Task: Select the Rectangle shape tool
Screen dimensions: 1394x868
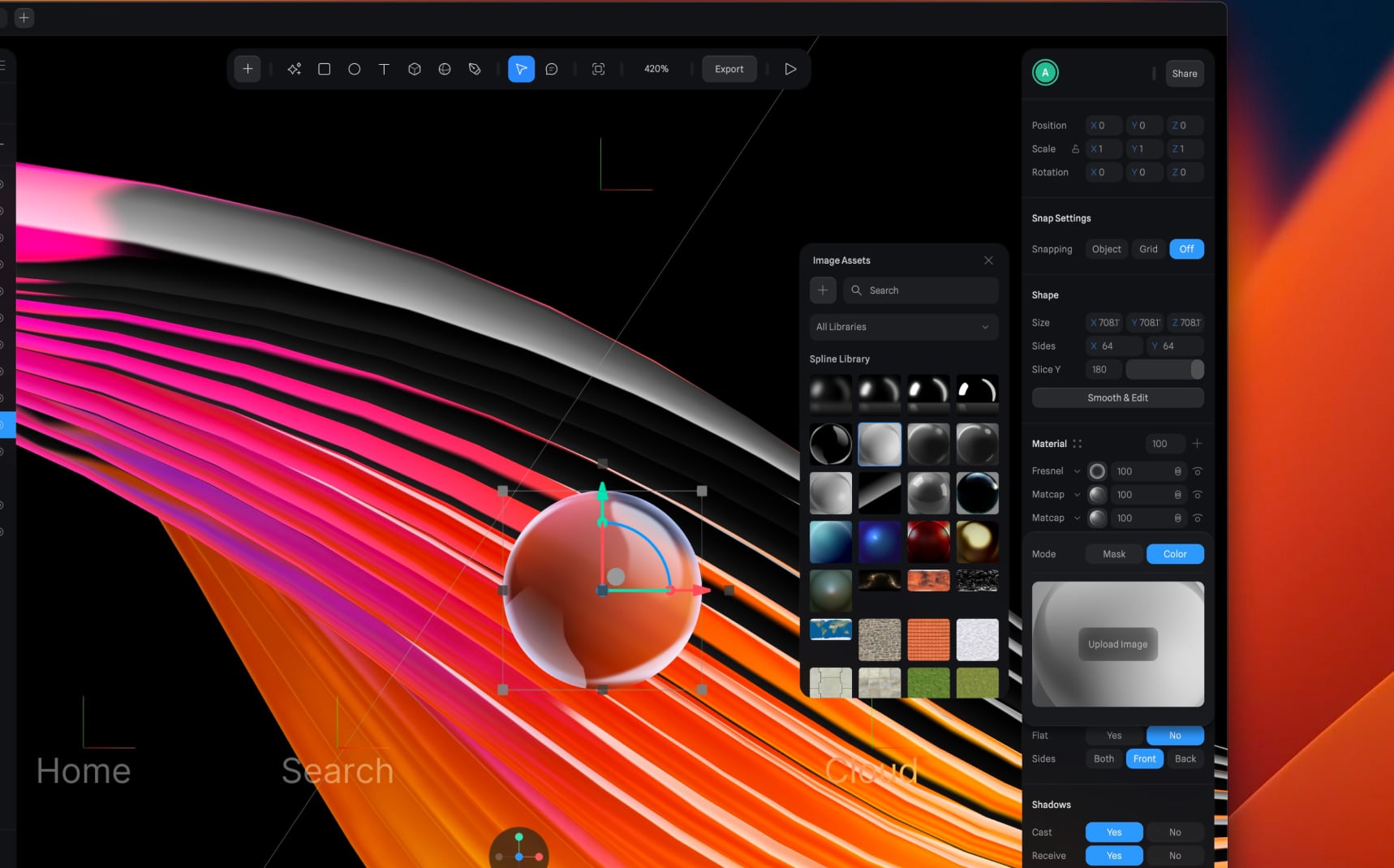Action: (x=324, y=69)
